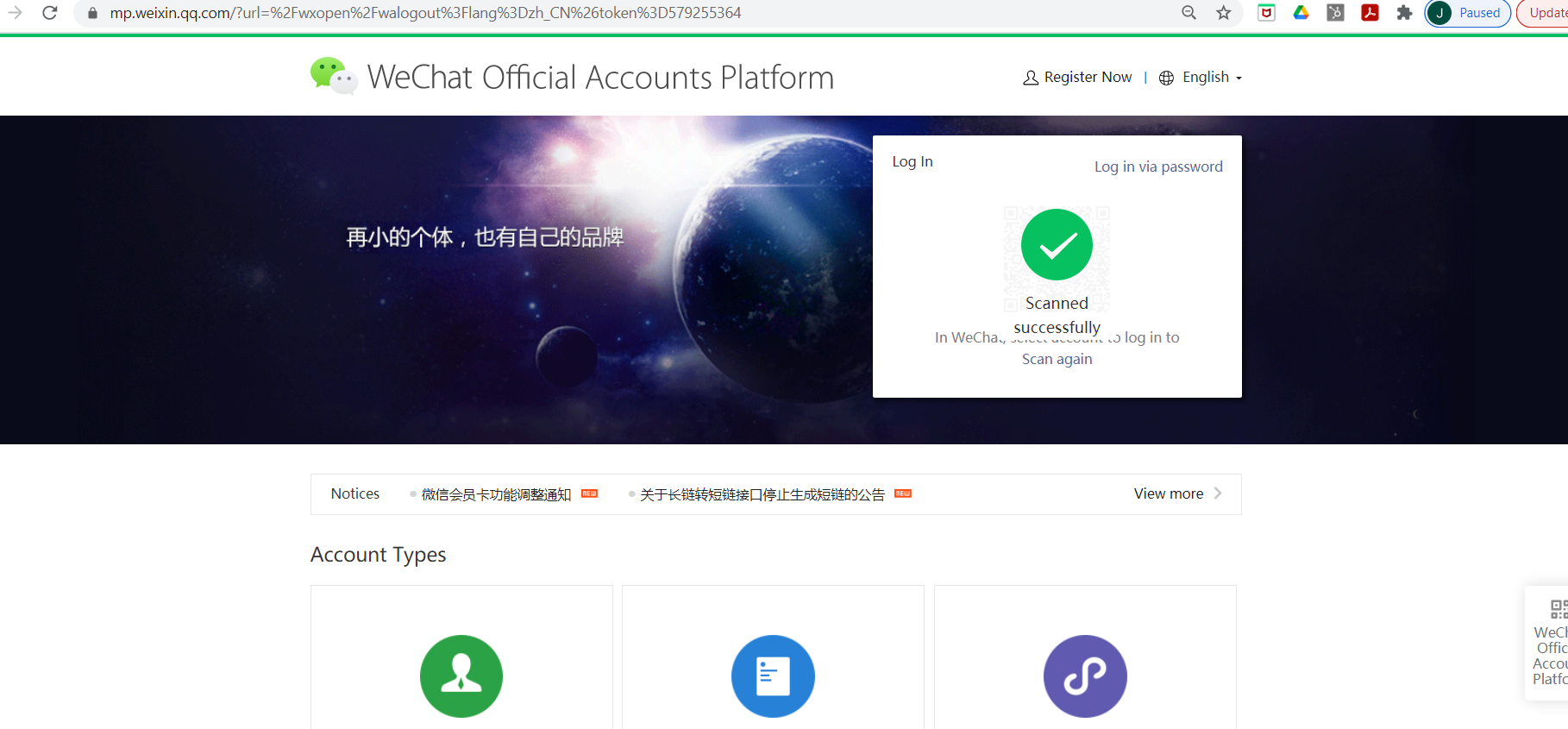1568x729 pixels.
Task: Expand the English language dropdown
Action: point(1212,77)
